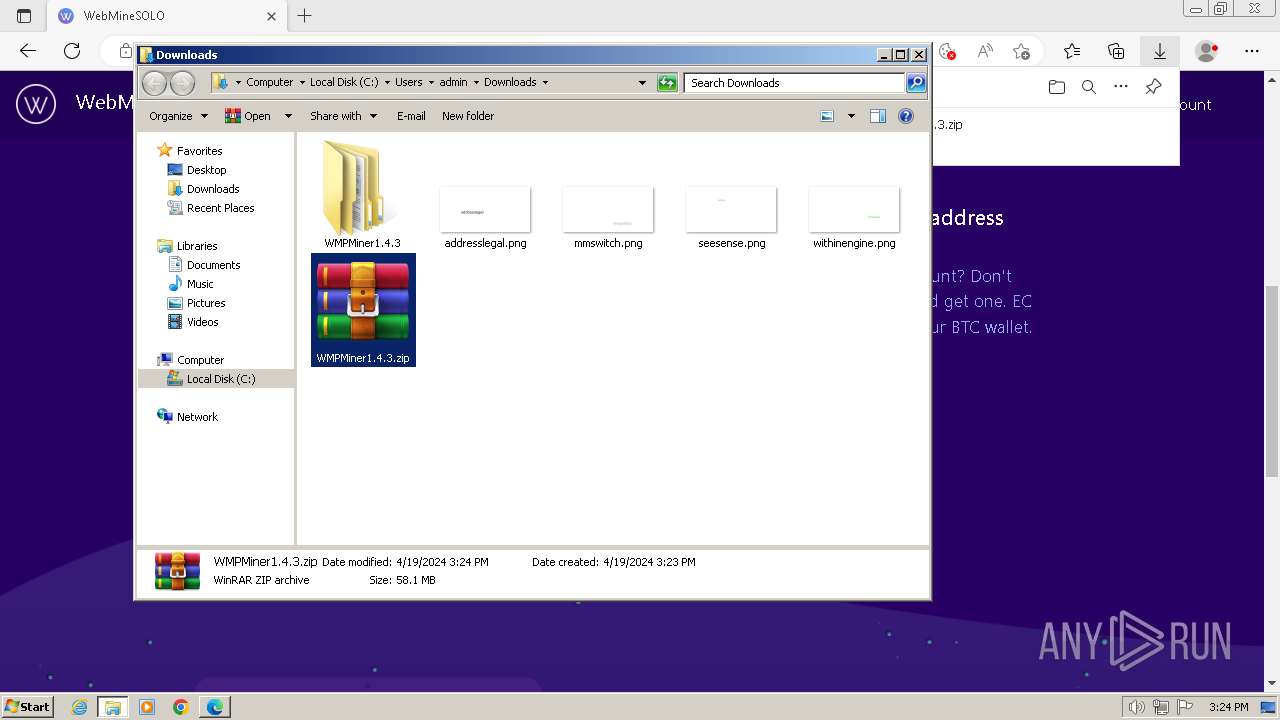Image resolution: width=1280 pixels, height=720 pixels.
Task: Search downloads in Edge downloads panel
Action: tap(1089, 87)
